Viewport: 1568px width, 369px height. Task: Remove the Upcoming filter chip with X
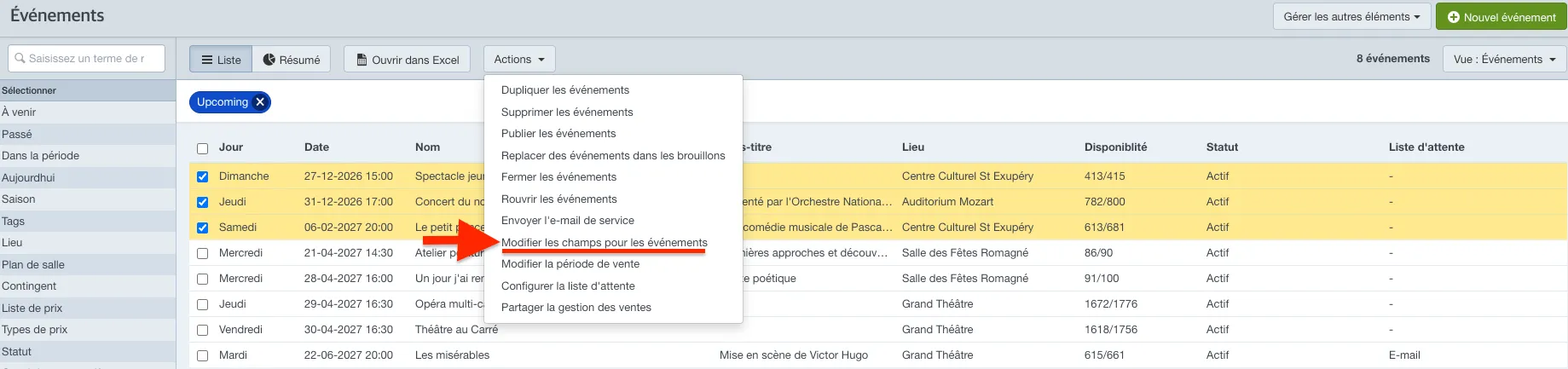click(x=260, y=102)
